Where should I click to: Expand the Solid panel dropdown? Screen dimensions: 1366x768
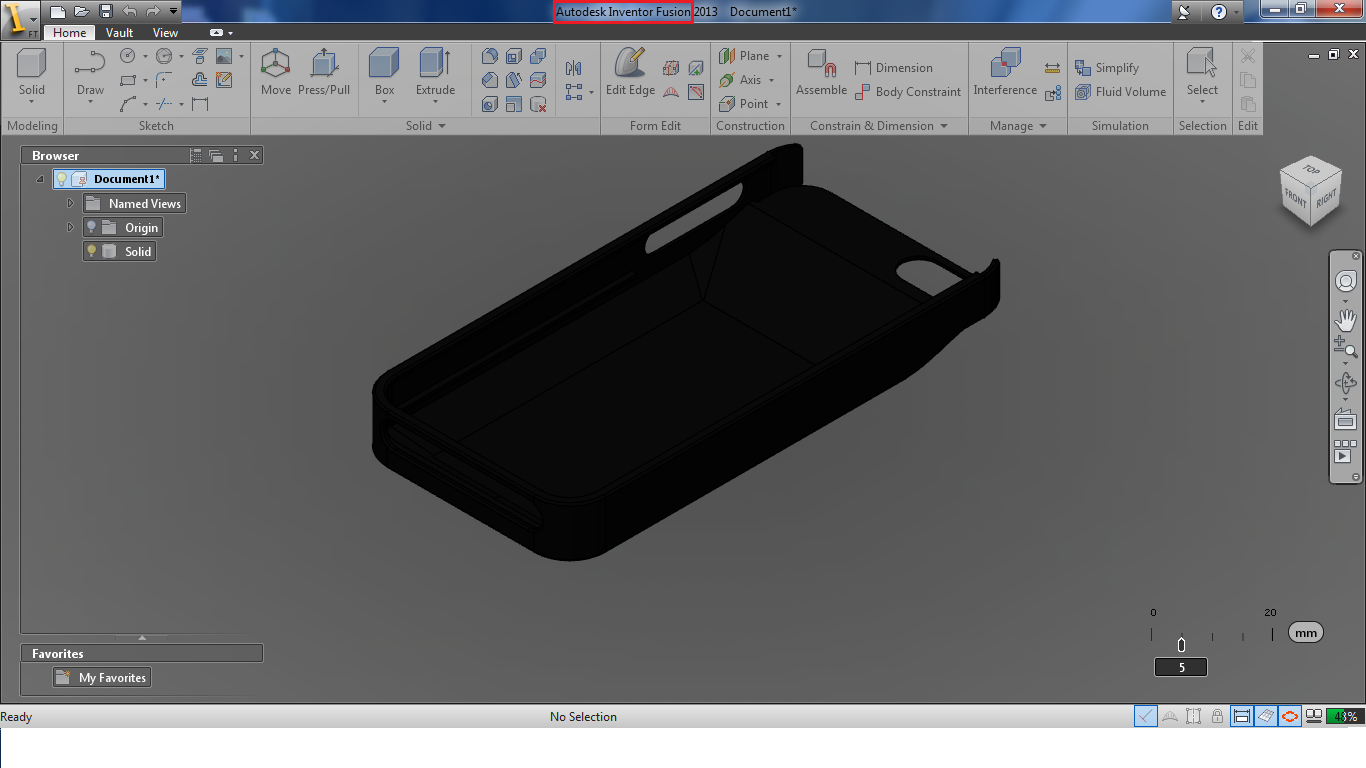442,126
